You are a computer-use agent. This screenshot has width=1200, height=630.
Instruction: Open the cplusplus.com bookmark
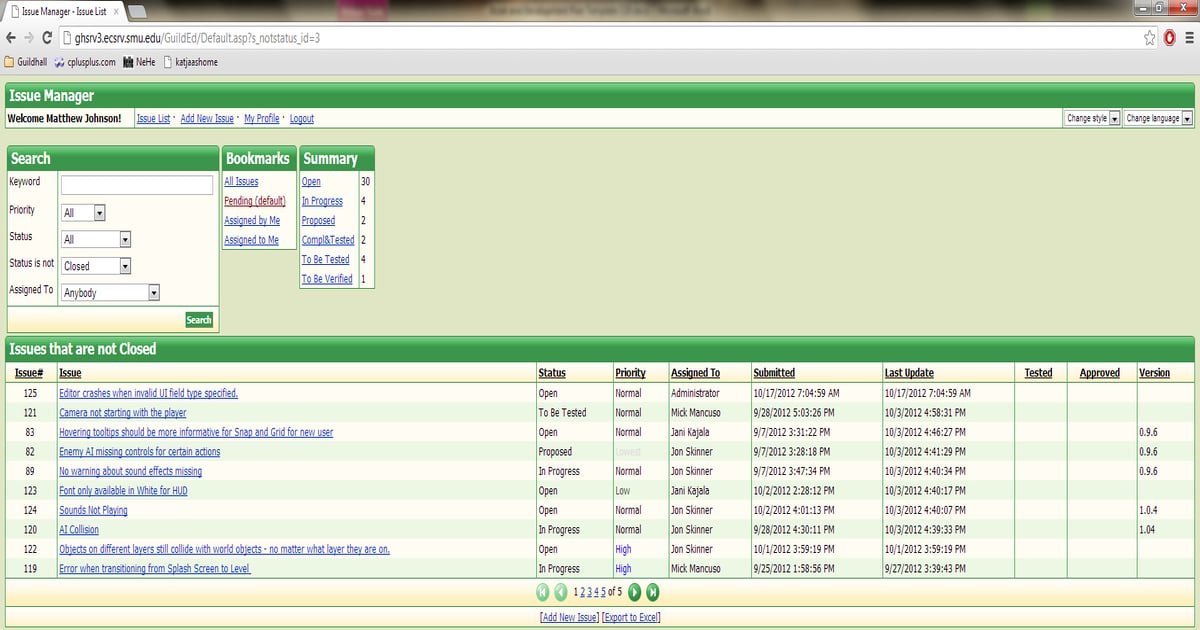click(x=85, y=62)
